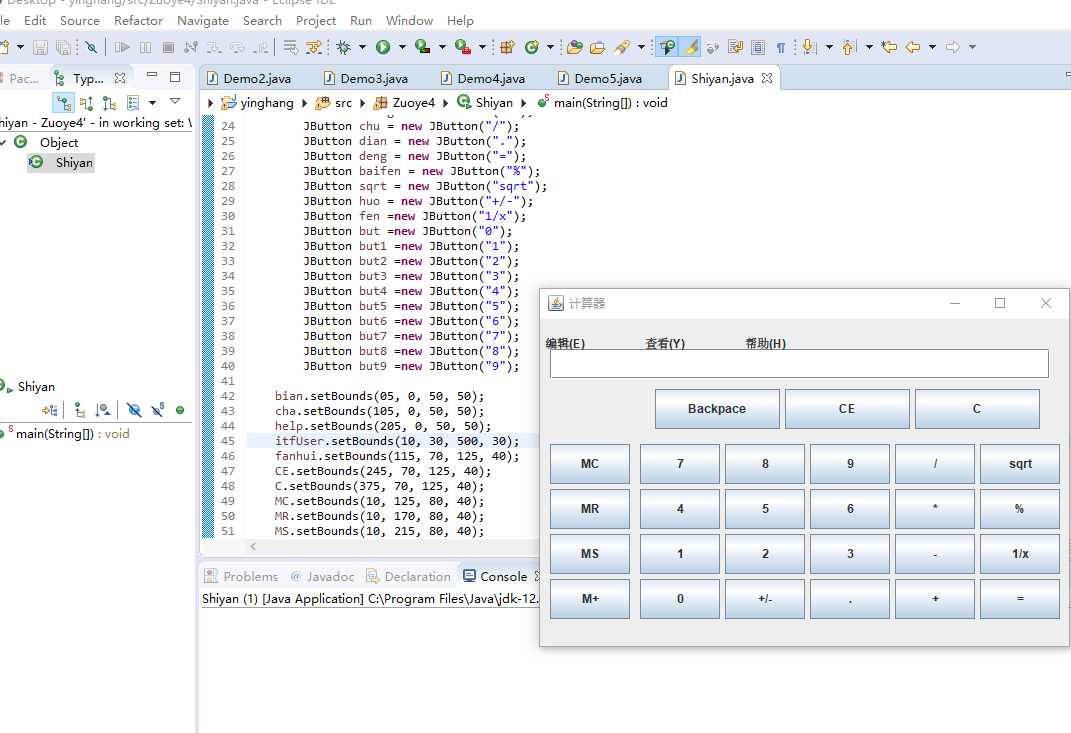Viewport: 1071px width, 733px height.
Task: Click the Skip All Breakpoints icon
Action: pyautogui.click(x=91, y=47)
